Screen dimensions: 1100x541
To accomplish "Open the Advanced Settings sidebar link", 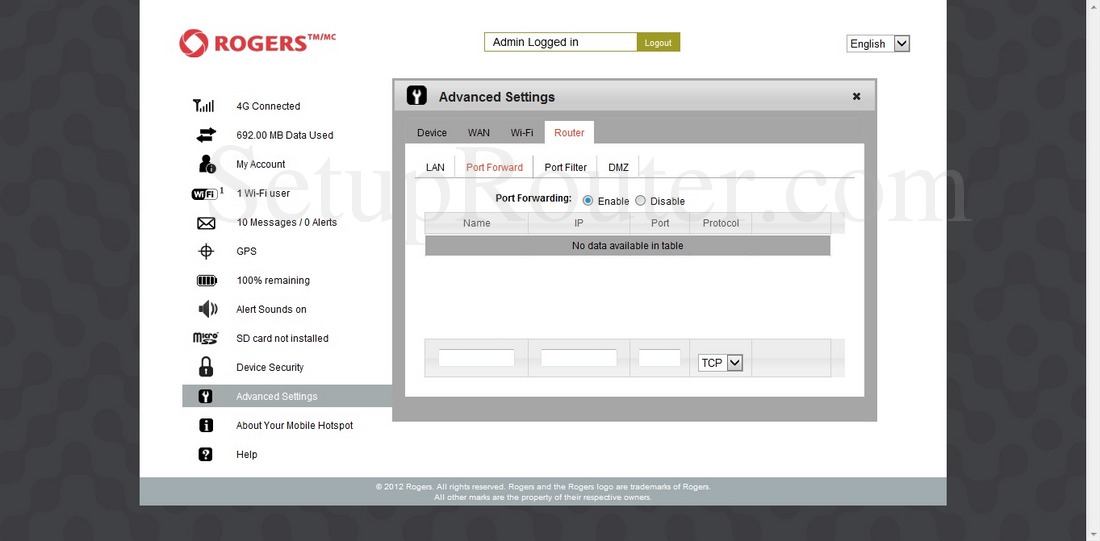I will (276, 396).
